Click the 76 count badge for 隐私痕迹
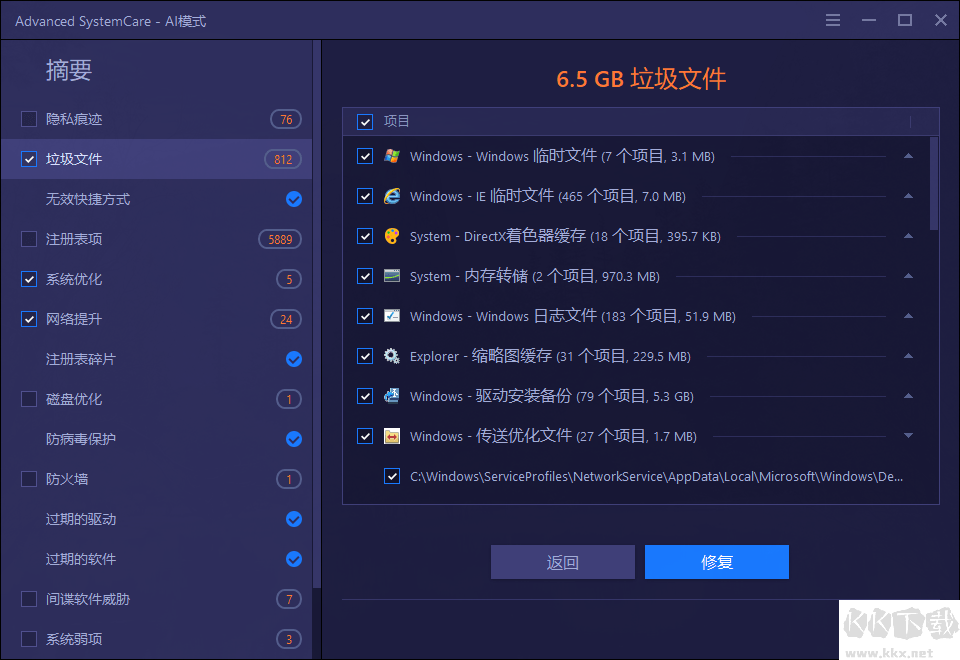The width and height of the screenshot is (960, 660). (286, 119)
